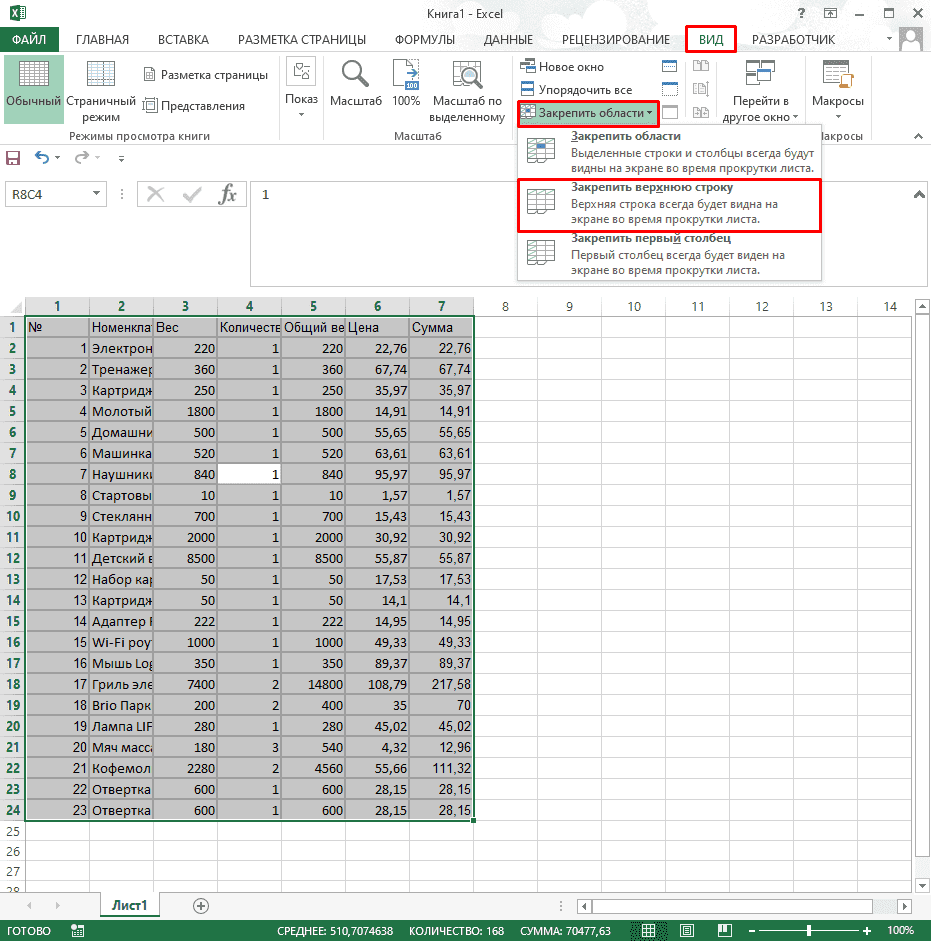Screen dimensions: 931x941
Task: Open the Макросы dropdown
Action: pyautogui.click(x=838, y=90)
